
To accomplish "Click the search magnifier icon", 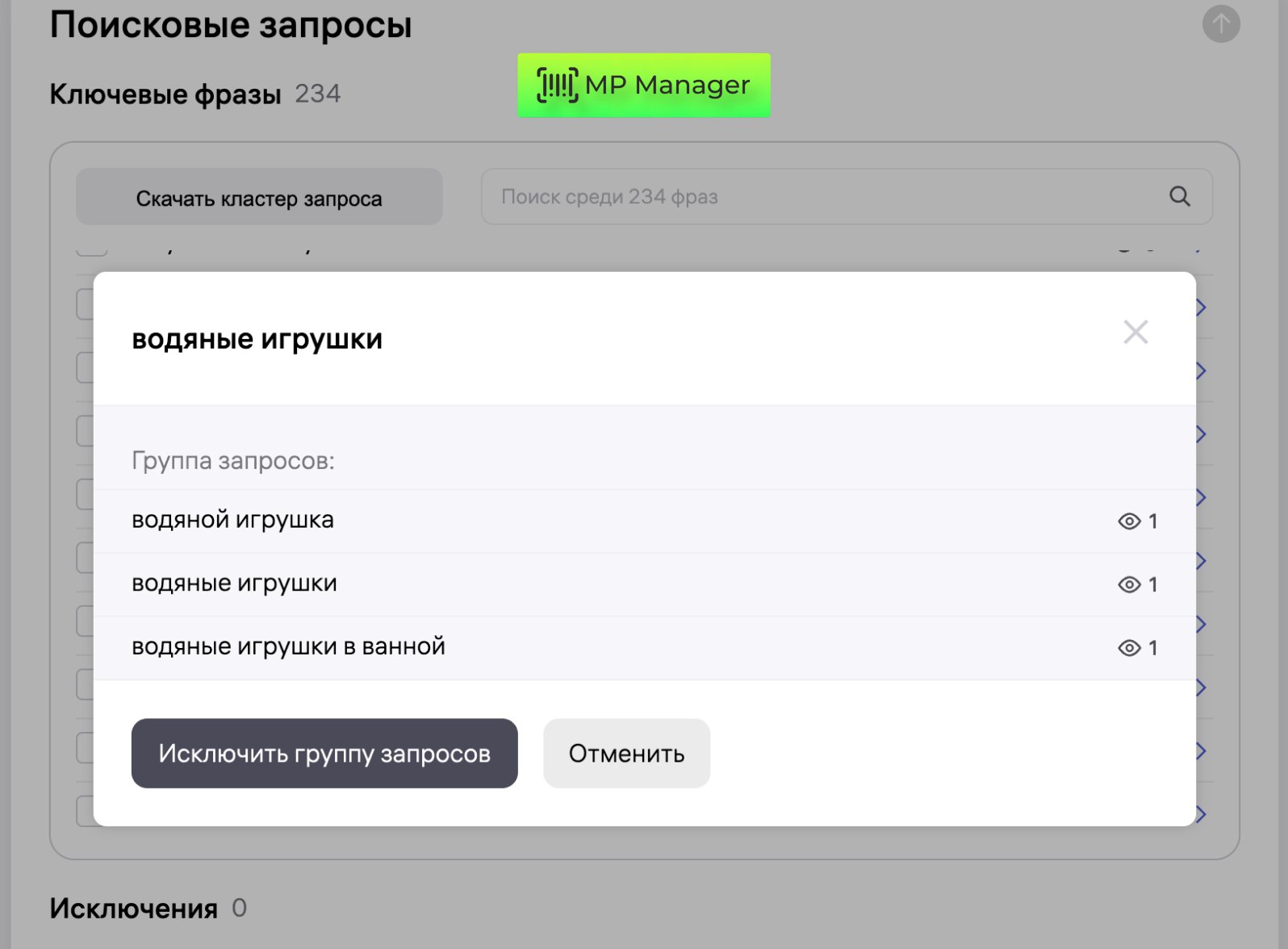I will (1179, 196).
